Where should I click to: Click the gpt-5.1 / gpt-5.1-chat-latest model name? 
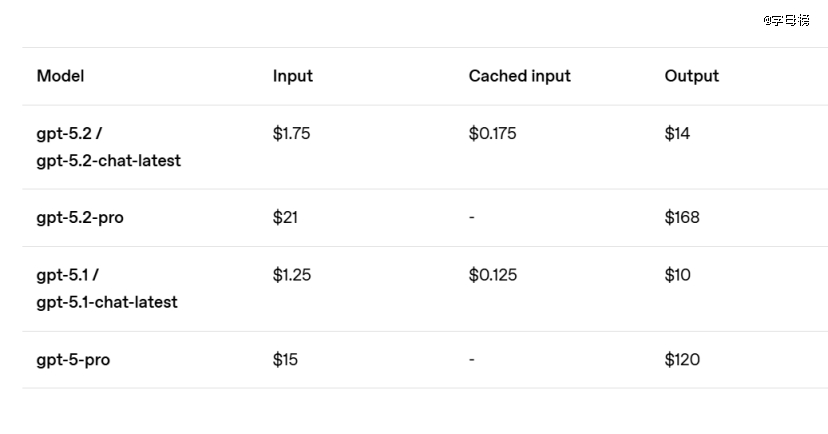106,289
